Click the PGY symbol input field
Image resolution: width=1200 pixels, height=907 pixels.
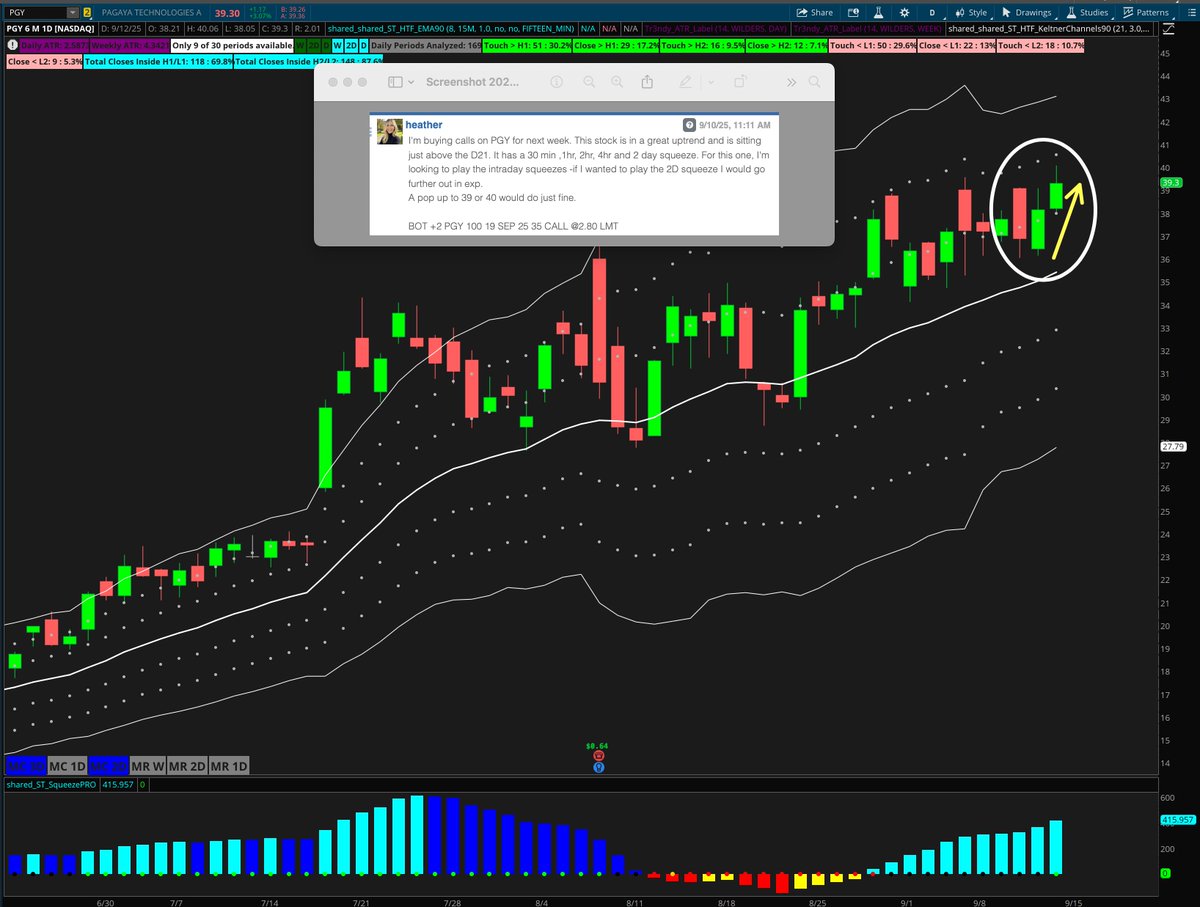36,12
